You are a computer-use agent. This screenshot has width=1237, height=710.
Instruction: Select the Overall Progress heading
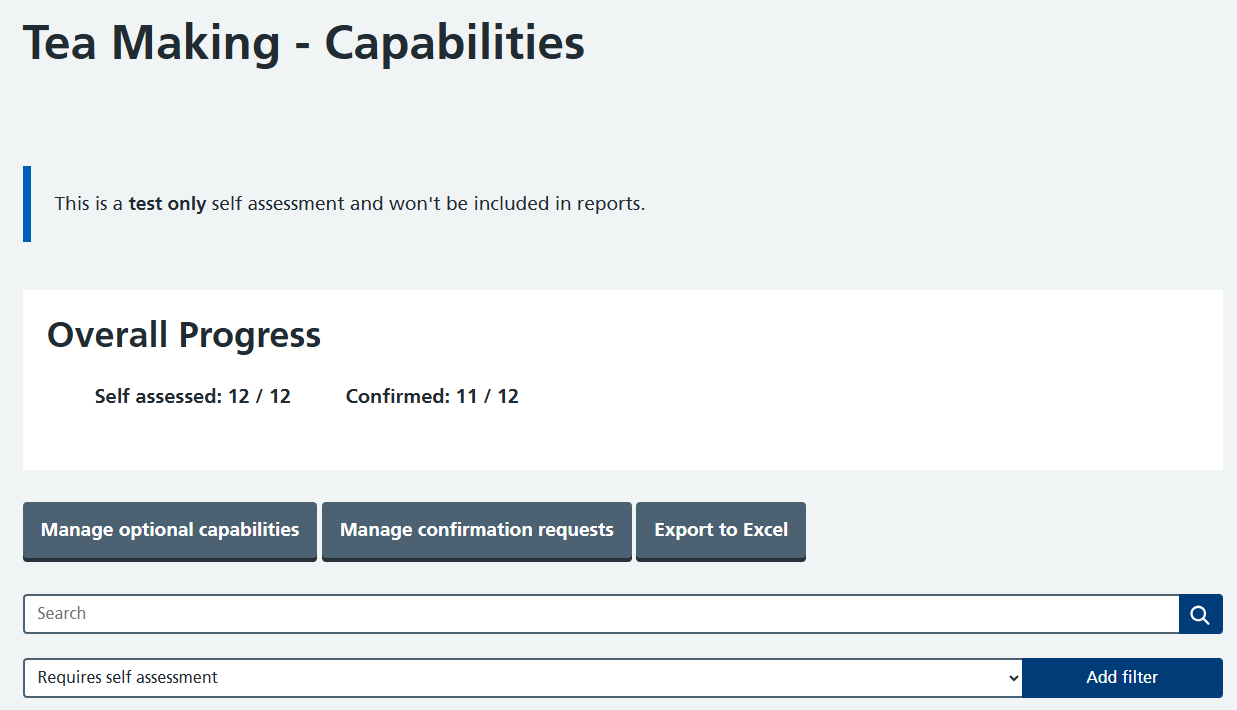[x=184, y=335]
